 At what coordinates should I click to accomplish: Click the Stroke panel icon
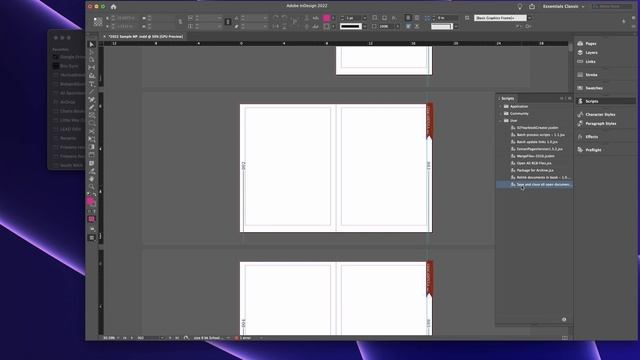point(580,75)
